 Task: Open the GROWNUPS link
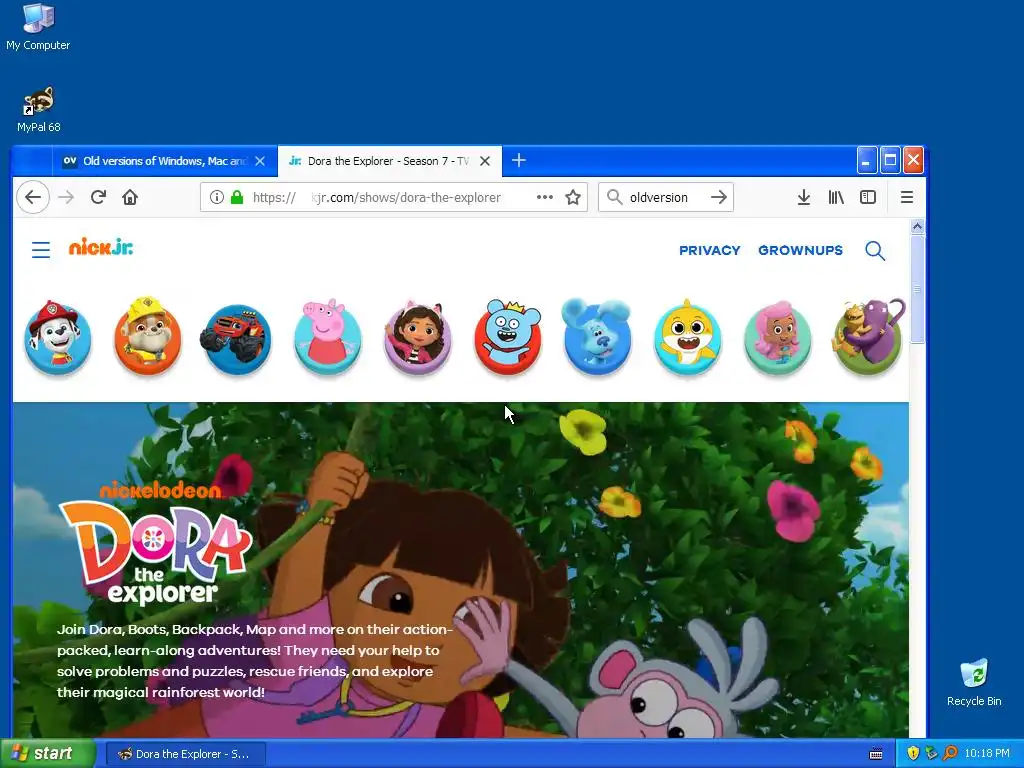[x=800, y=251]
